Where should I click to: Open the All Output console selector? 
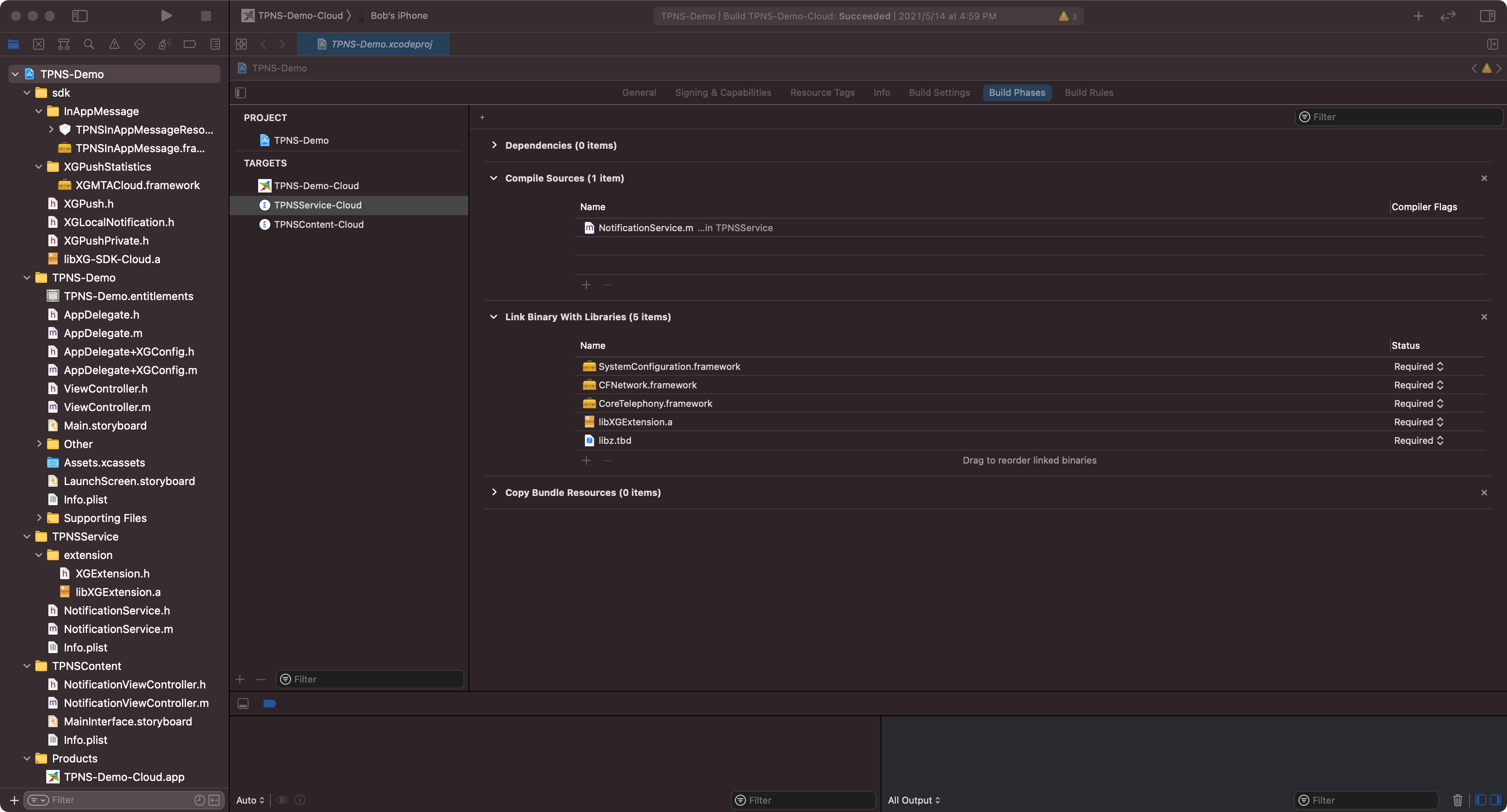pos(913,800)
